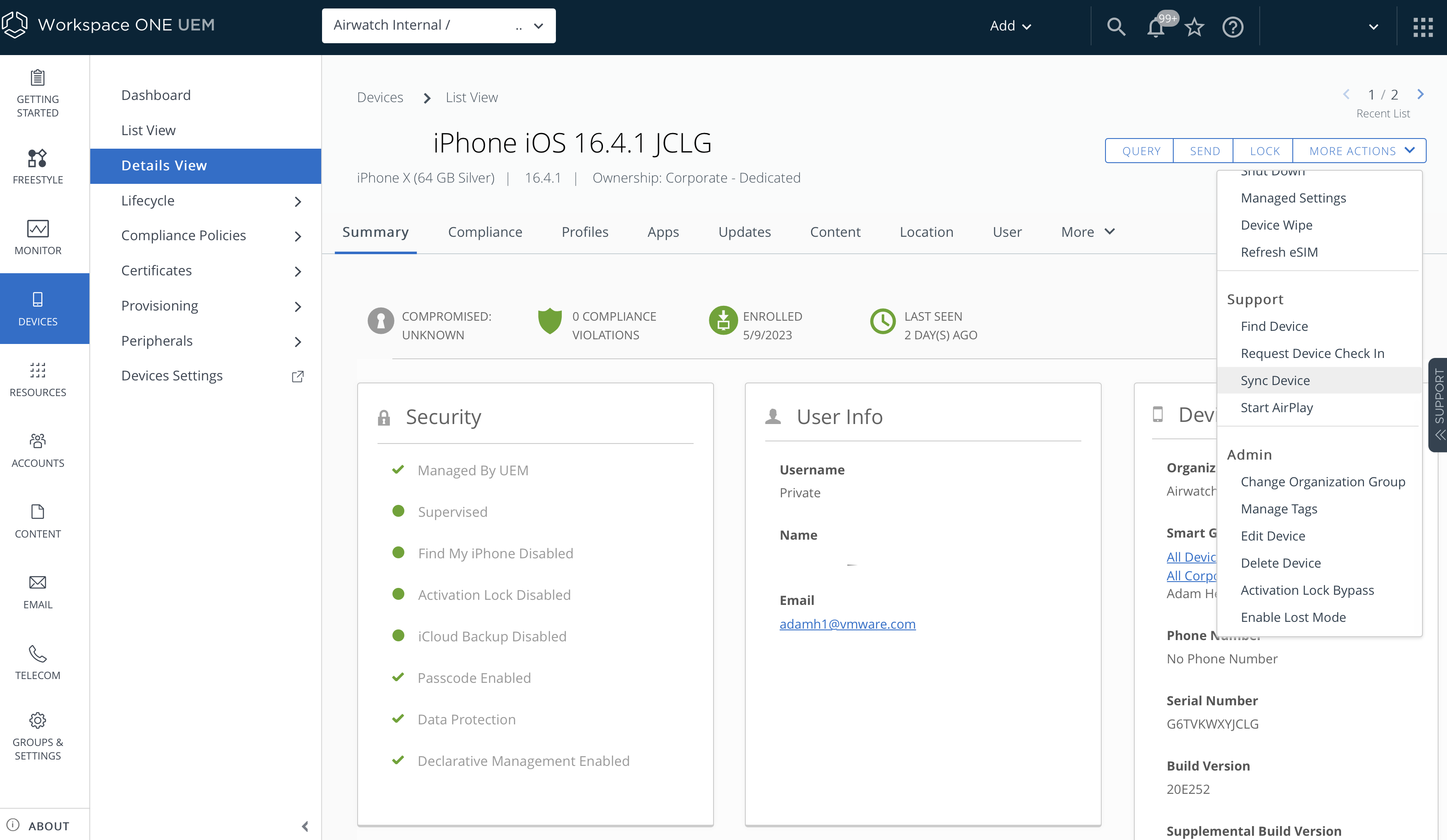Open the adamh1@vmware.com email link
This screenshot has width=1447, height=840.
pos(847,624)
